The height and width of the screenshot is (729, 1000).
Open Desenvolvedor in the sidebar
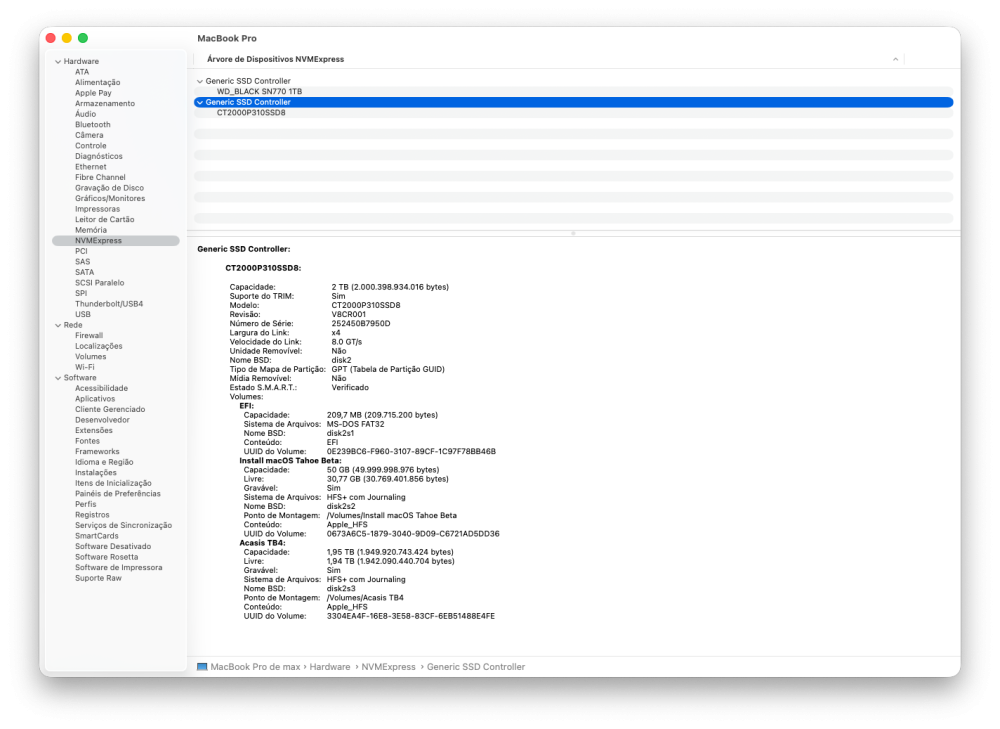102,420
